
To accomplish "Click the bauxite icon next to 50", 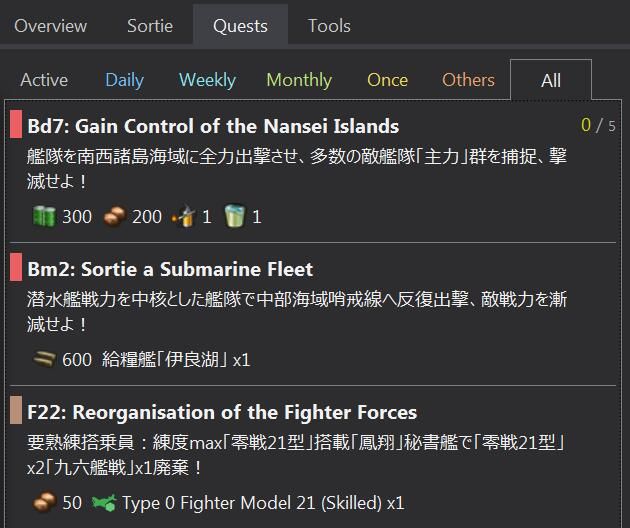I will pyautogui.click(x=44, y=502).
